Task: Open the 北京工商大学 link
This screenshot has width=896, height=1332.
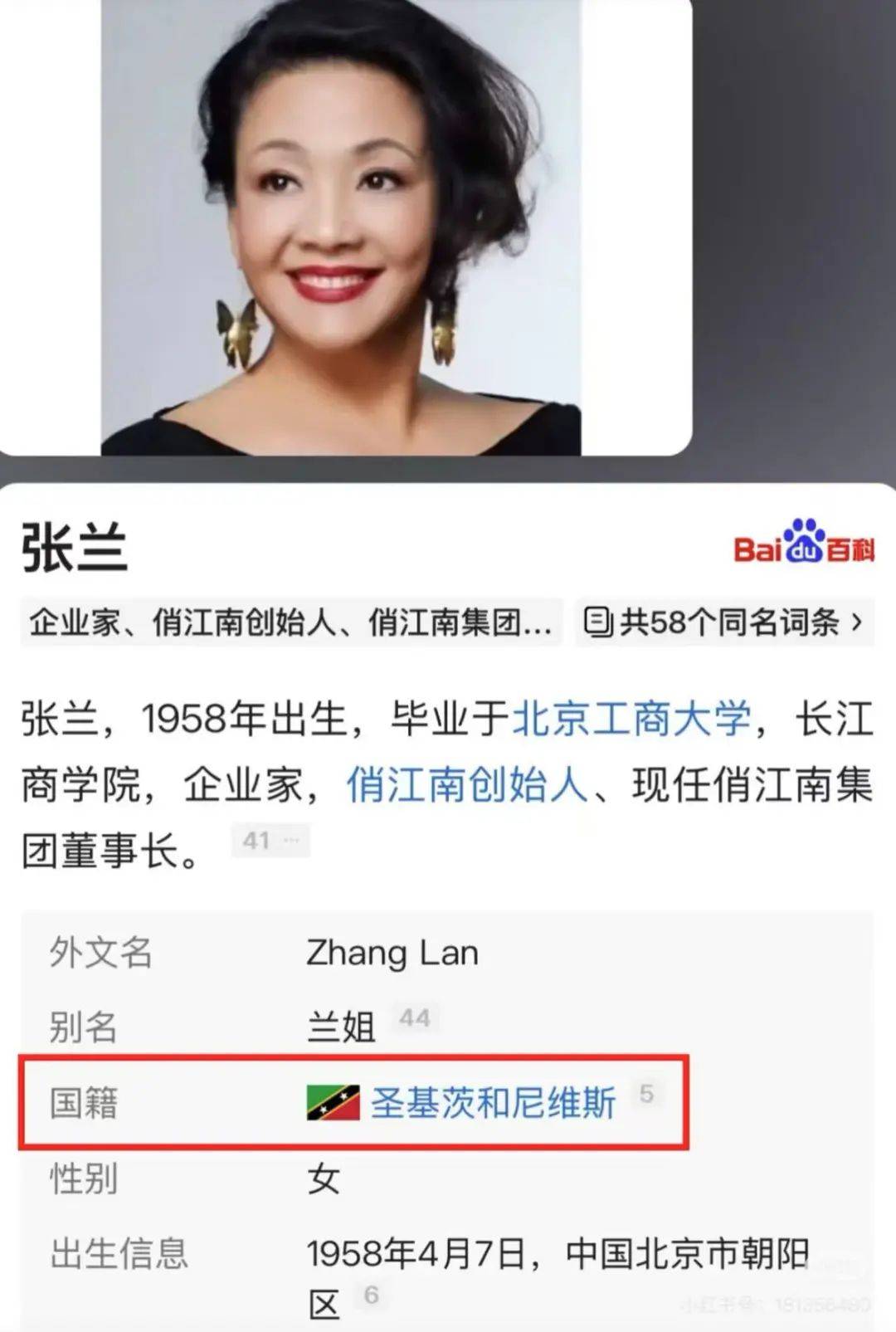Action: pyautogui.click(x=631, y=719)
